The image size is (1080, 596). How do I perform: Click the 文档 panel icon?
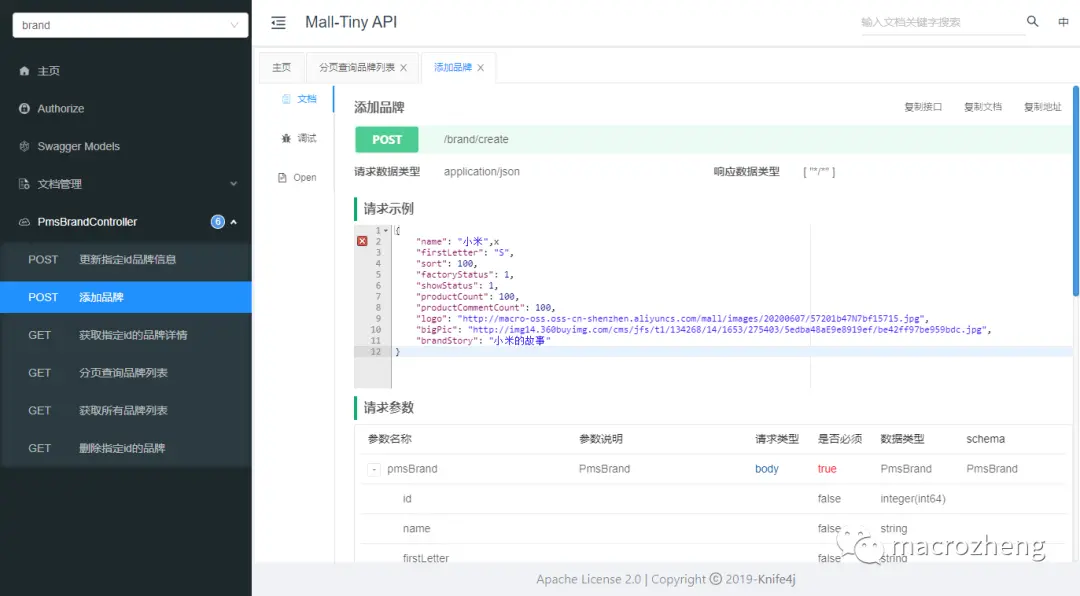(290, 98)
